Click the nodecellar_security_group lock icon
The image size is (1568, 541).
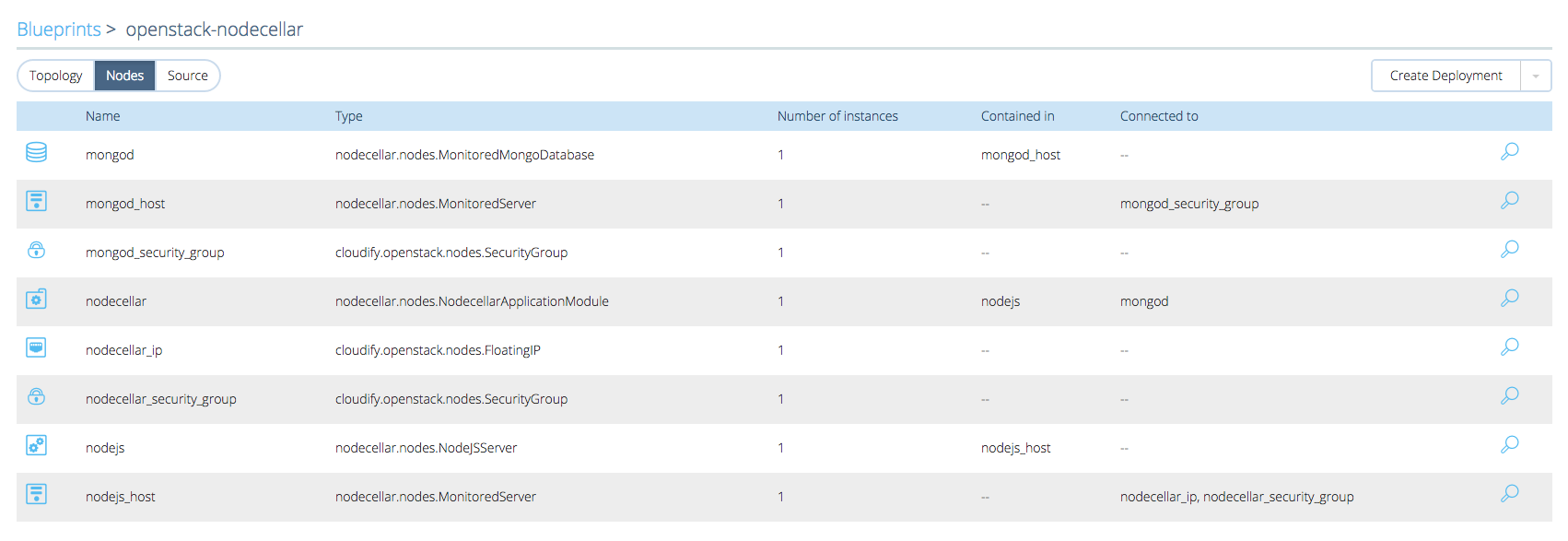click(36, 396)
